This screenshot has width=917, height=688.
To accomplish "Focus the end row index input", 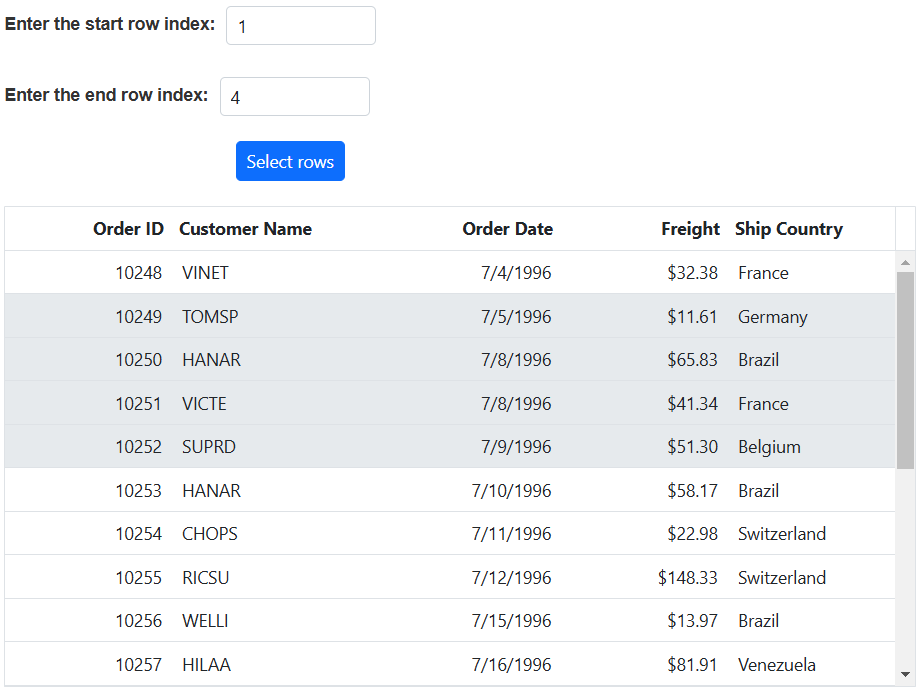I will click(295, 97).
